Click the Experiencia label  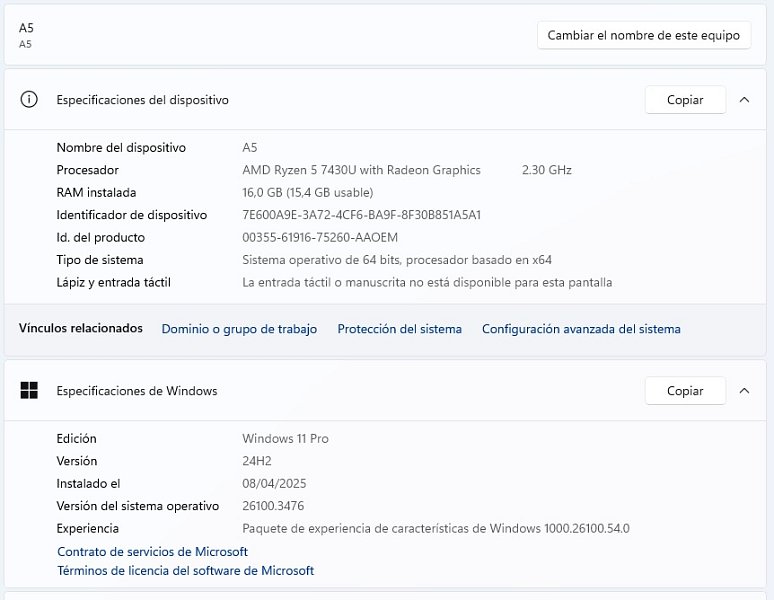87,529
